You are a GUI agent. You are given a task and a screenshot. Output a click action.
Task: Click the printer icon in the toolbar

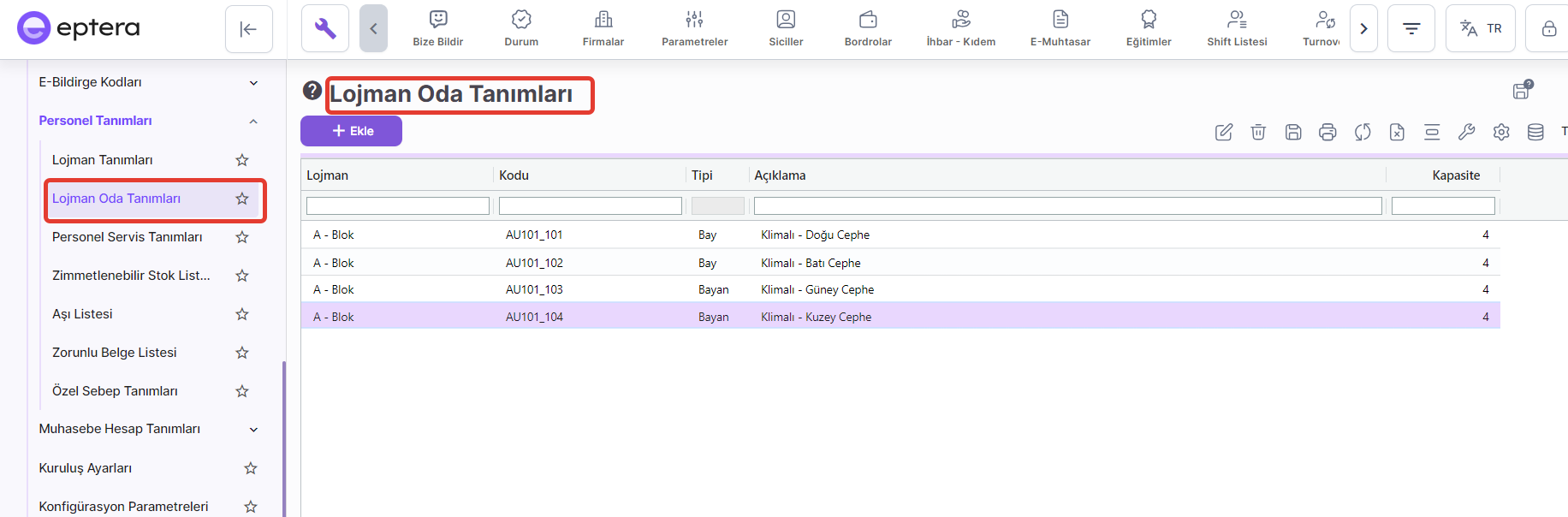[x=1327, y=132]
